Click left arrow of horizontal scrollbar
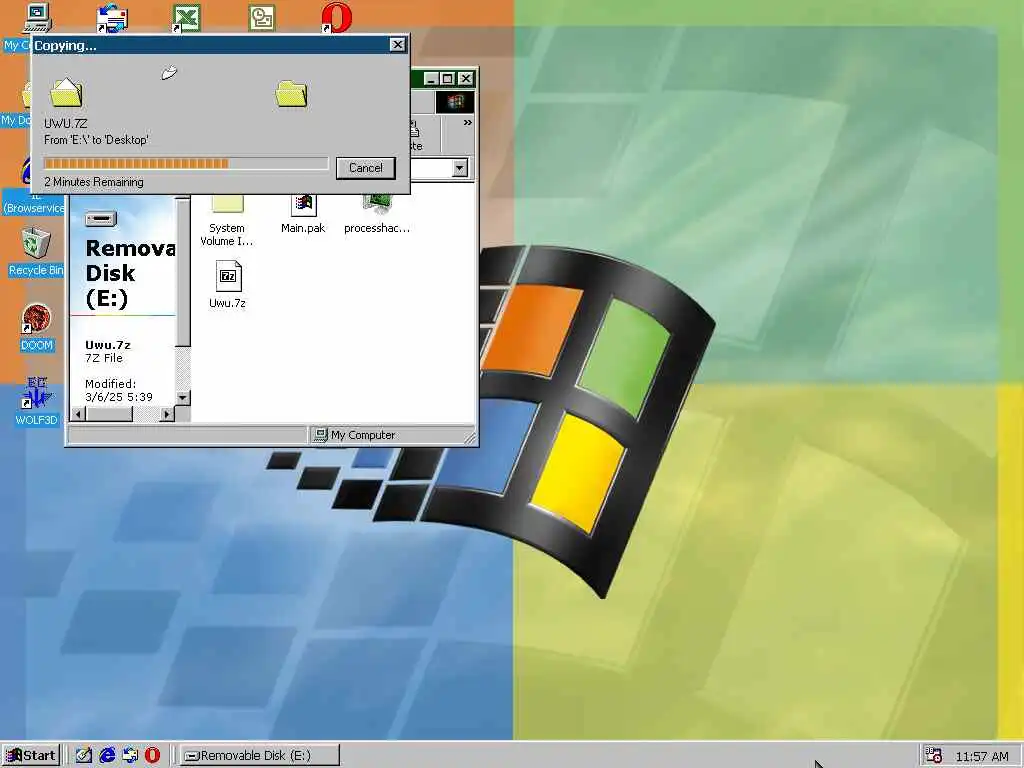 [x=78, y=414]
